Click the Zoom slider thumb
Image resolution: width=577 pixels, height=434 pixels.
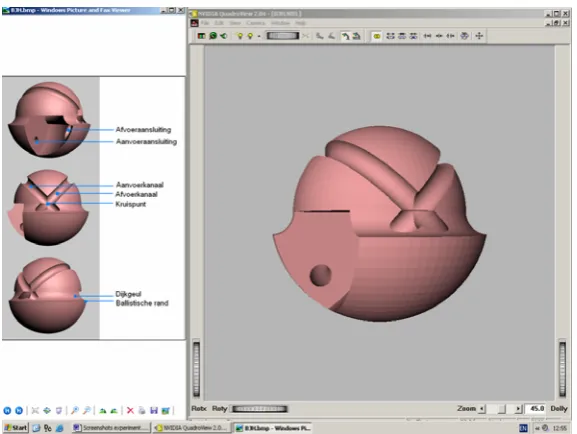(x=501, y=409)
